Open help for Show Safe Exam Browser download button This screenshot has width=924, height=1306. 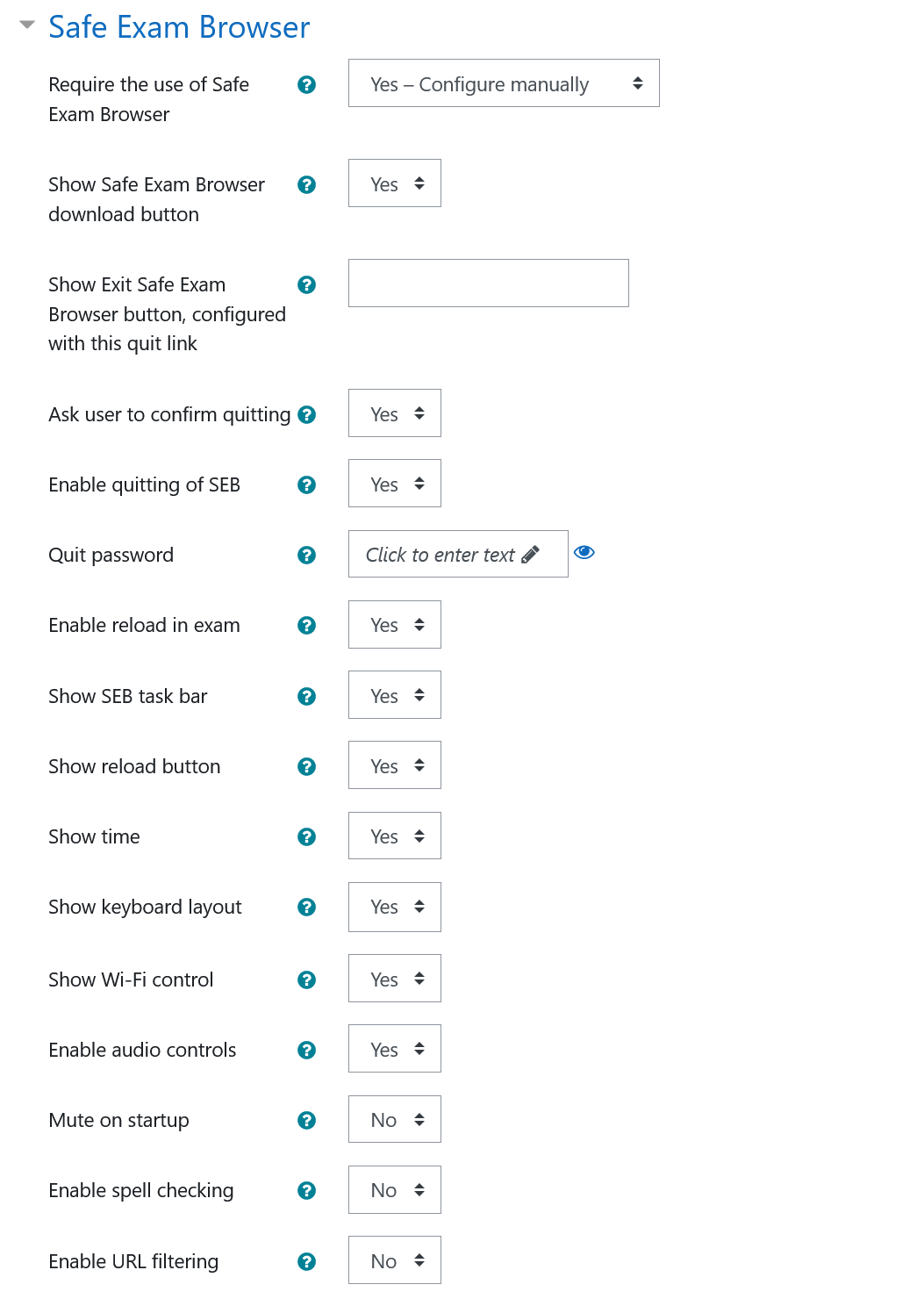click(x=306, y=185)
